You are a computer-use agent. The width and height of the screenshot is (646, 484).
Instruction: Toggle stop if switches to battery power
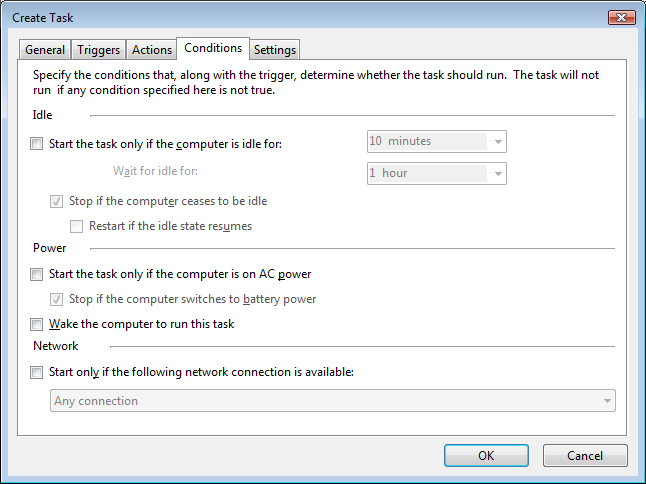pos(56,299)
